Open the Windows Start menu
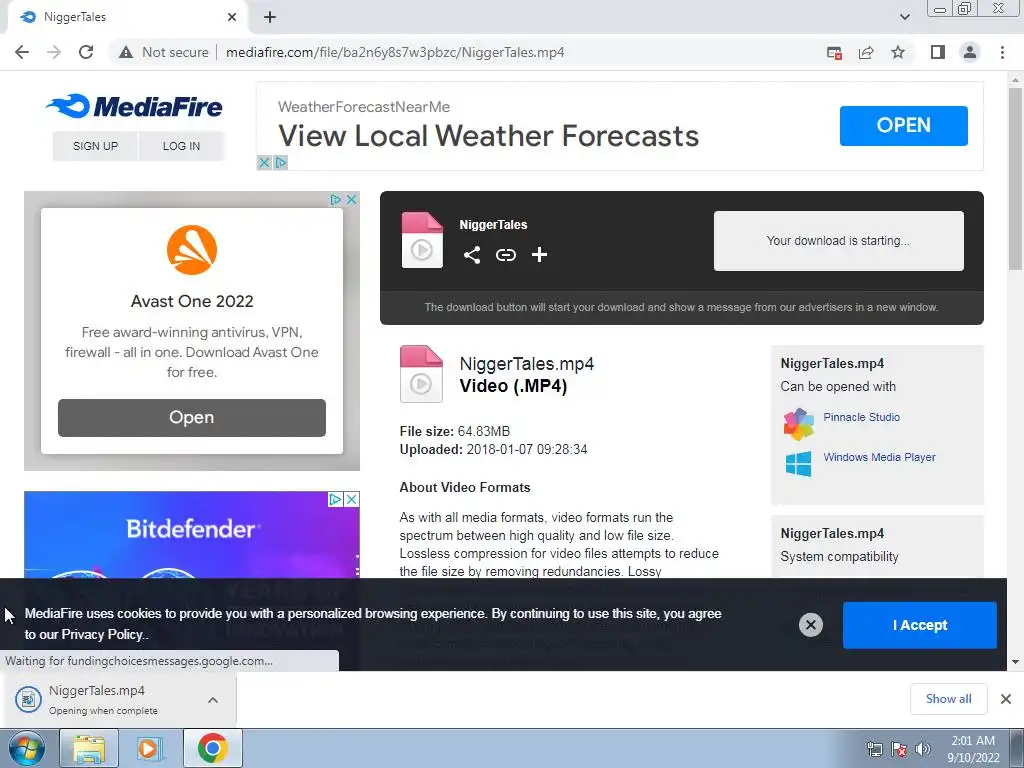1024x768 pixels. (26, 748)
